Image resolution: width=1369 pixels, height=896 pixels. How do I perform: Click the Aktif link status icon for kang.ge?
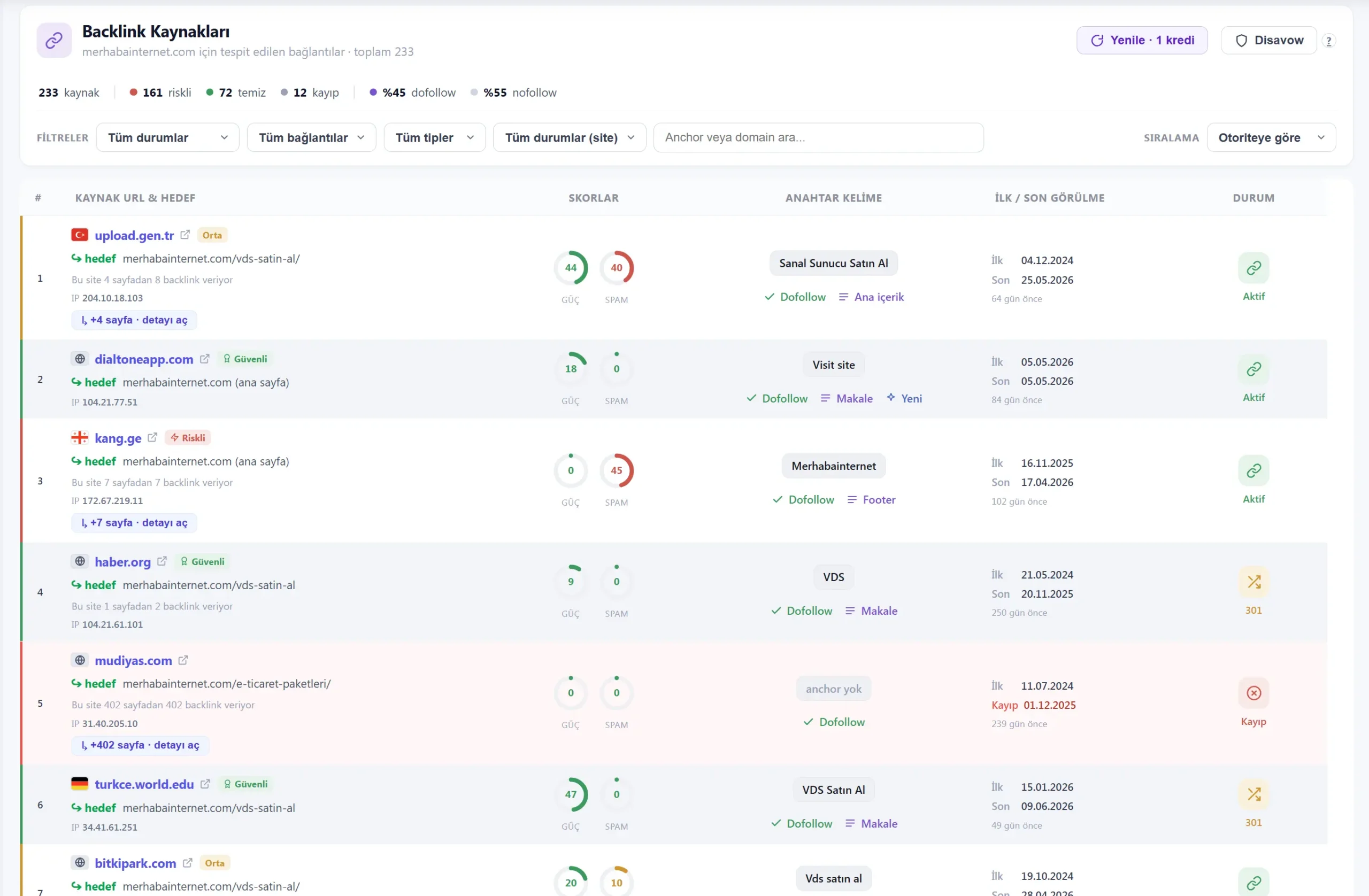[x=1253, y=470]
